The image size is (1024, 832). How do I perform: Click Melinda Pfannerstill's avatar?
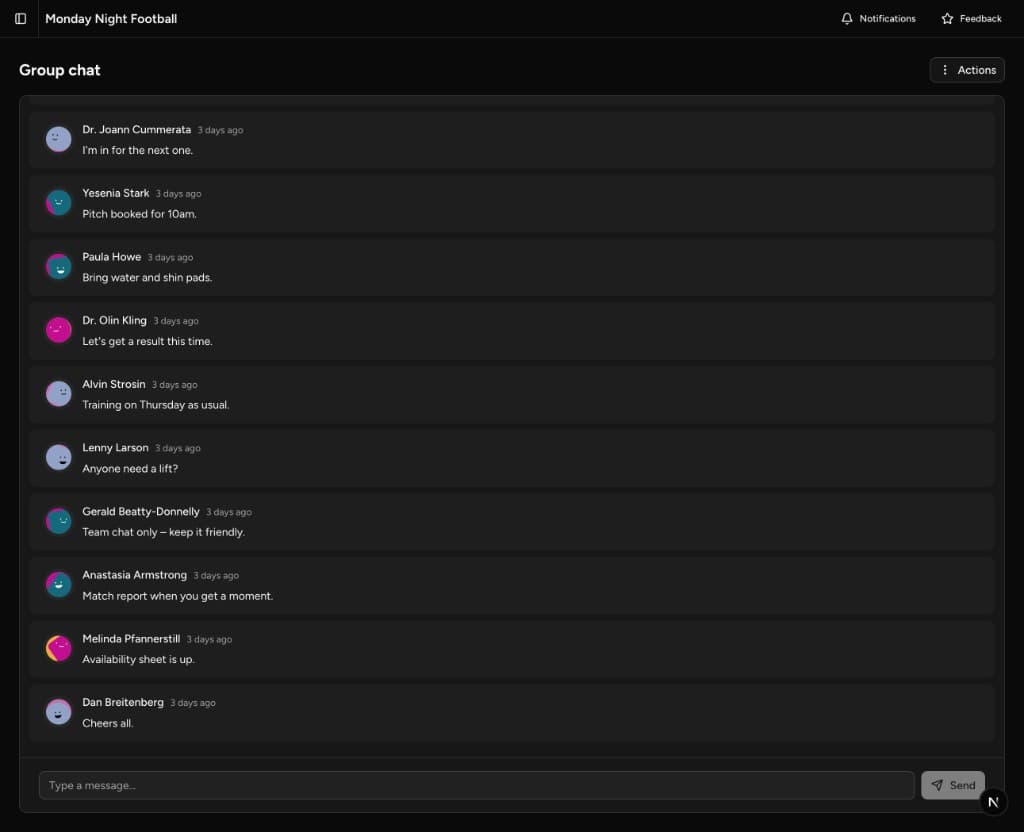(58, 648)
